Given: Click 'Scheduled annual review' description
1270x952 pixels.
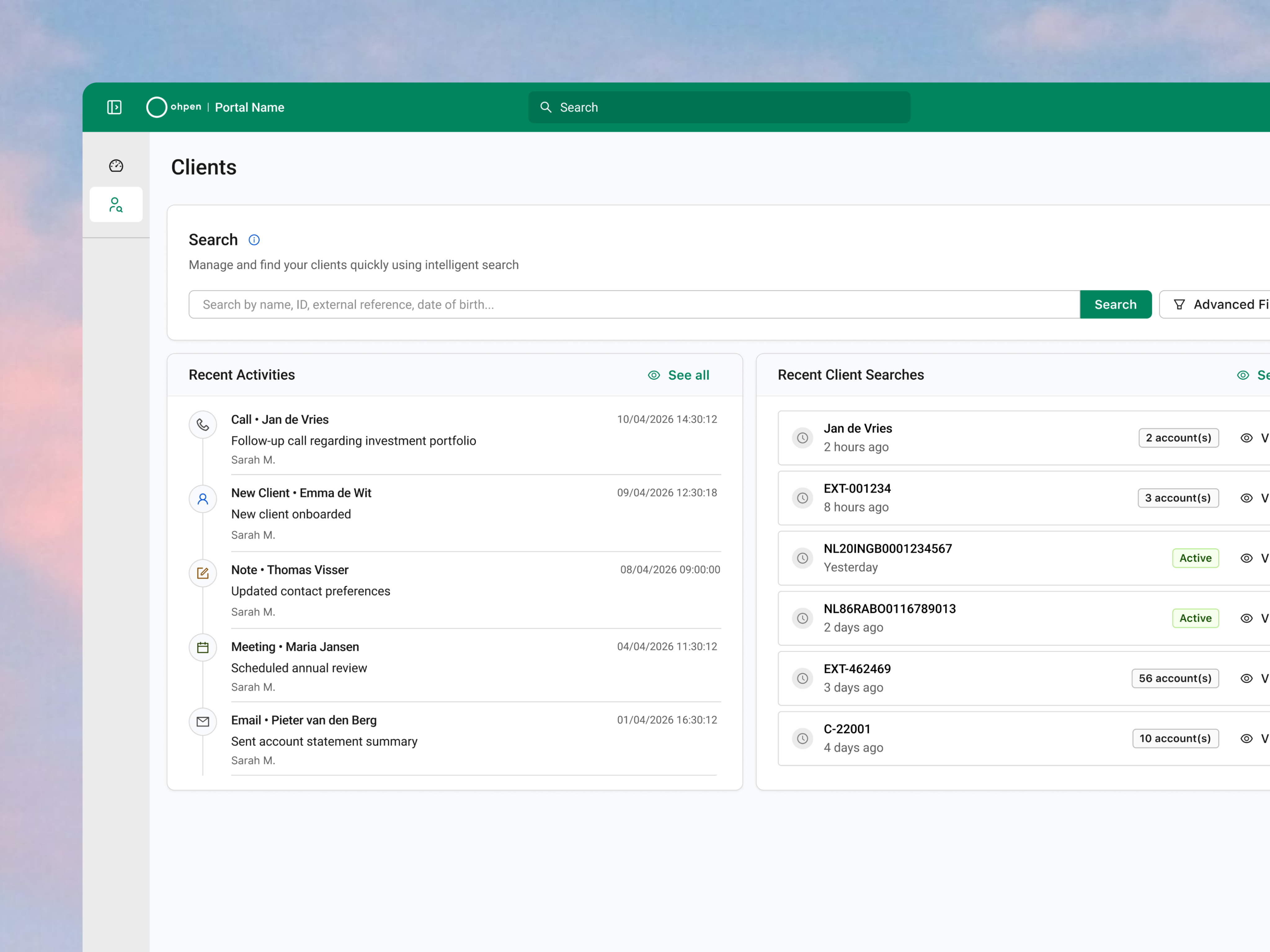Looking at the screenshot, I should pos(299,668).
